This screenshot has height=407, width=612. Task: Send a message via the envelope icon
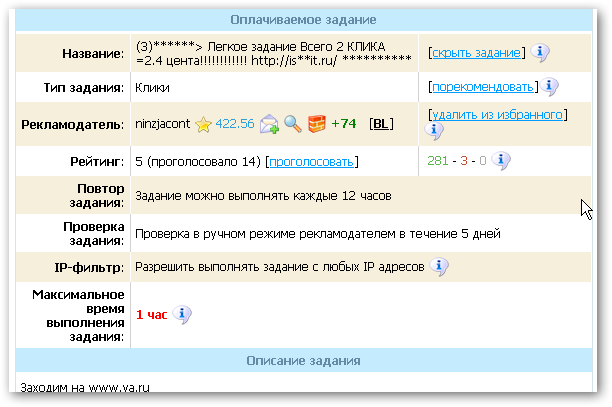269,124
